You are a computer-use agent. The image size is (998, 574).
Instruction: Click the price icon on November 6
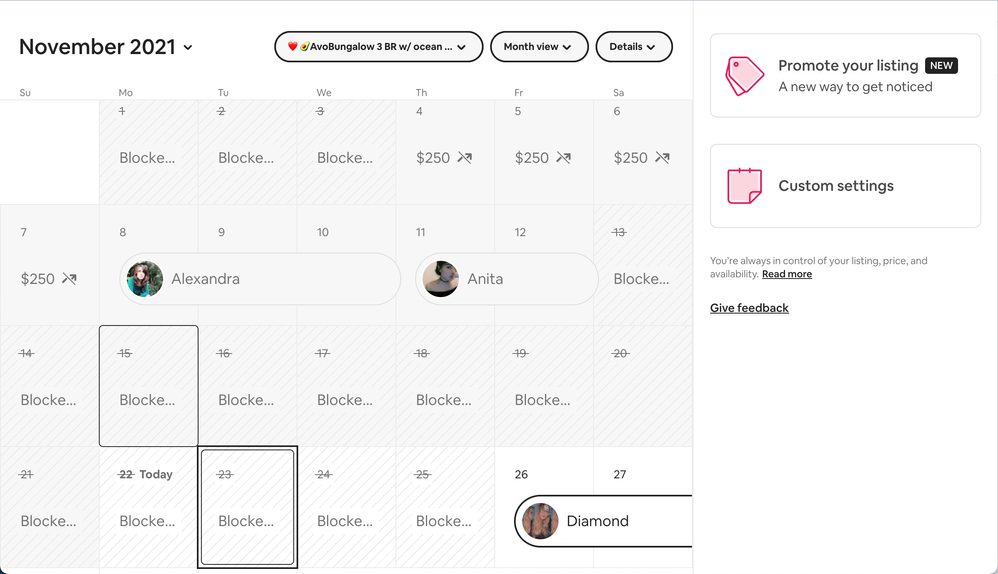(x=662, y=158)
